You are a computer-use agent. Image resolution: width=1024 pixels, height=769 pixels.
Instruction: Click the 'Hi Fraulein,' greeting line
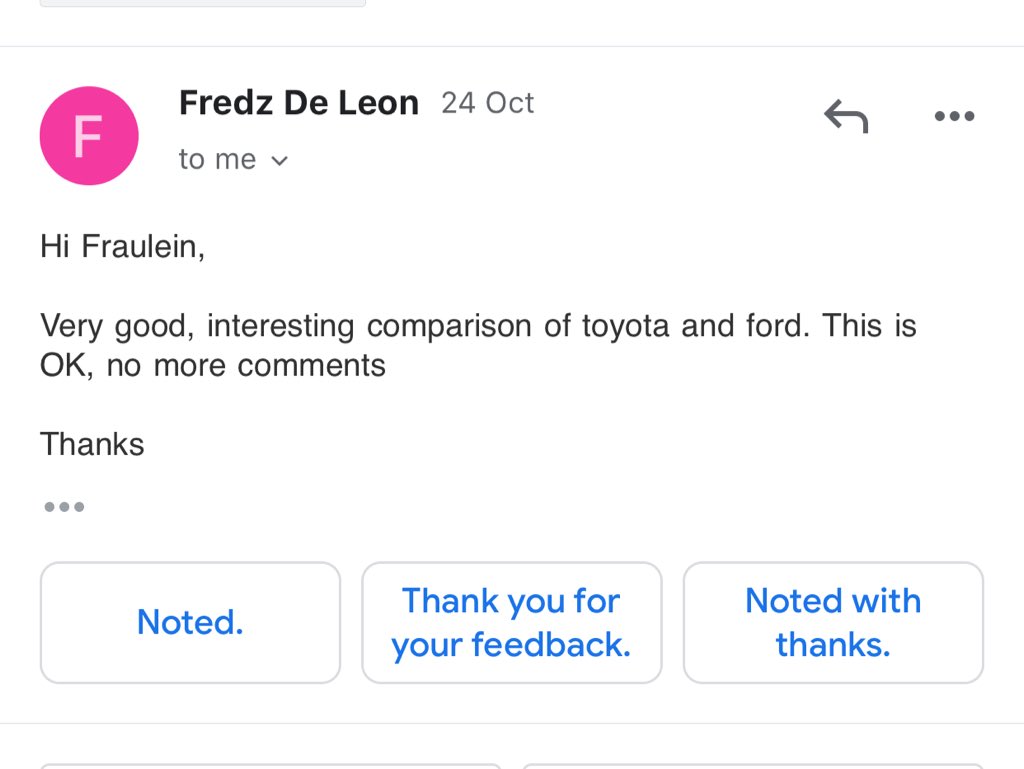(122, 246)
